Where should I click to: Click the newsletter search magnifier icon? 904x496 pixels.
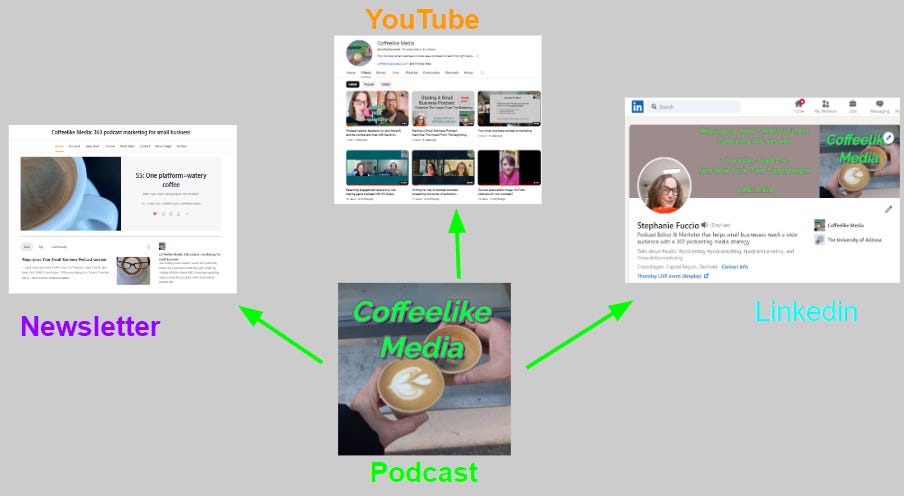148,247
